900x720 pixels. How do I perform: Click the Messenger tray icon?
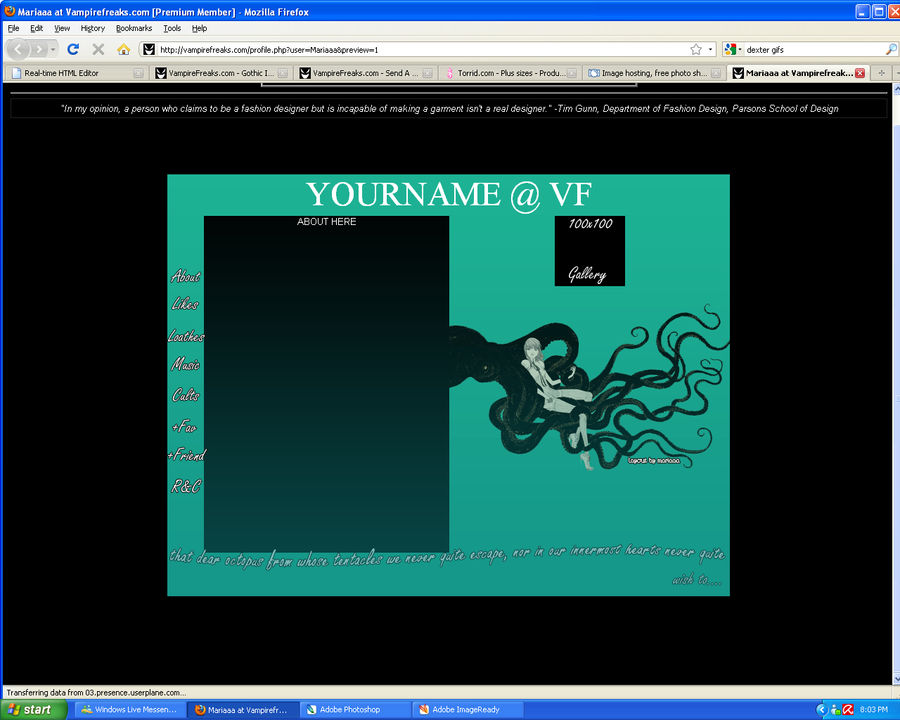click(x=835, y=710)
